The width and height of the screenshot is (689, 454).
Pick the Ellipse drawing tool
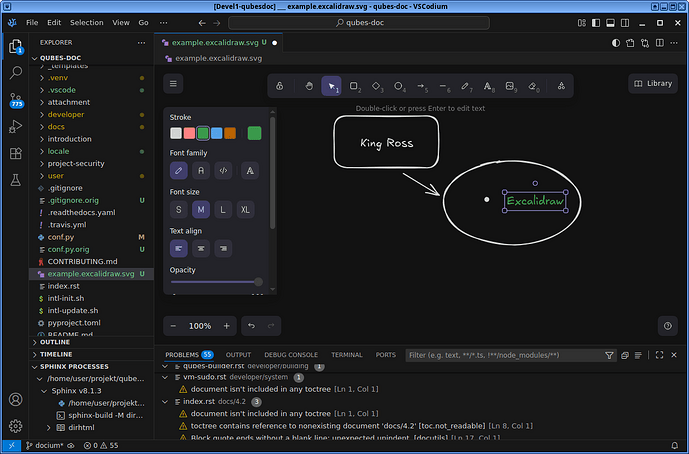point(398,86)
